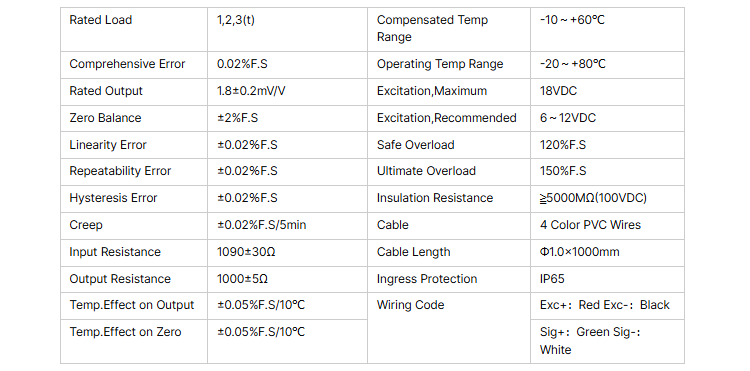Select the 1.8±0.2mV/V rated output value

coord(251,91)
